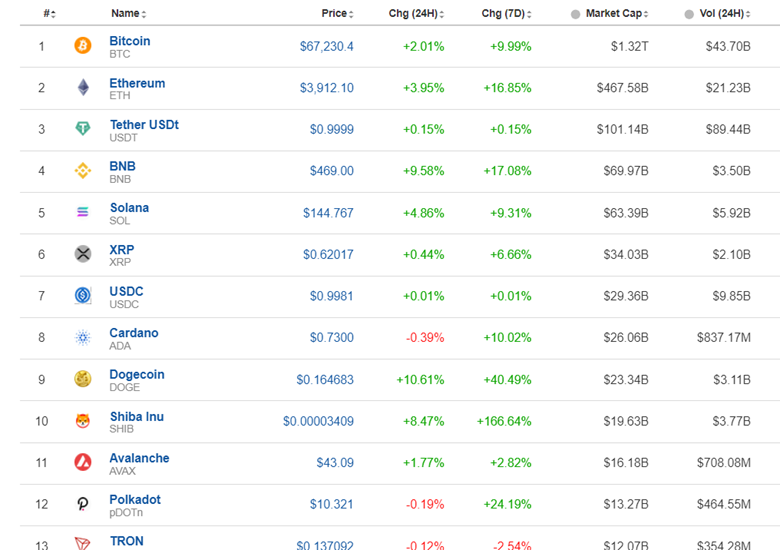Click Polkadot price $10.321
The image size is (780, 550).
332,504
